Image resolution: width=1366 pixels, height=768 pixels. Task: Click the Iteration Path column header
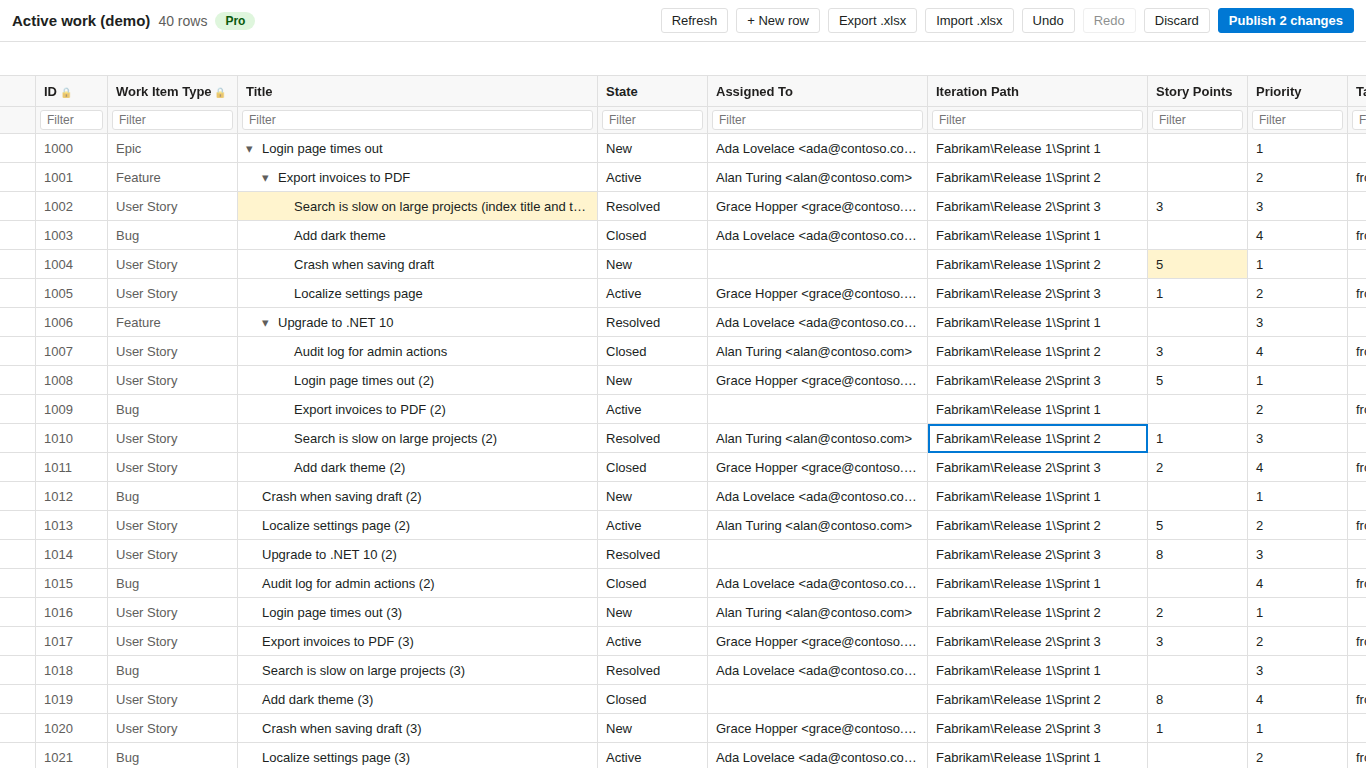1037,91
